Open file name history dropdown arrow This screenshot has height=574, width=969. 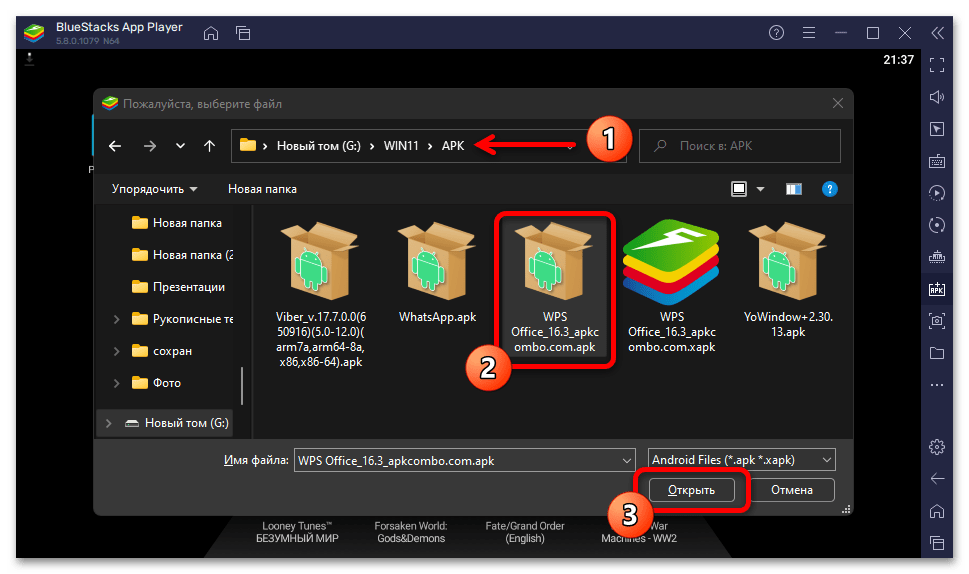pos(626,460)
